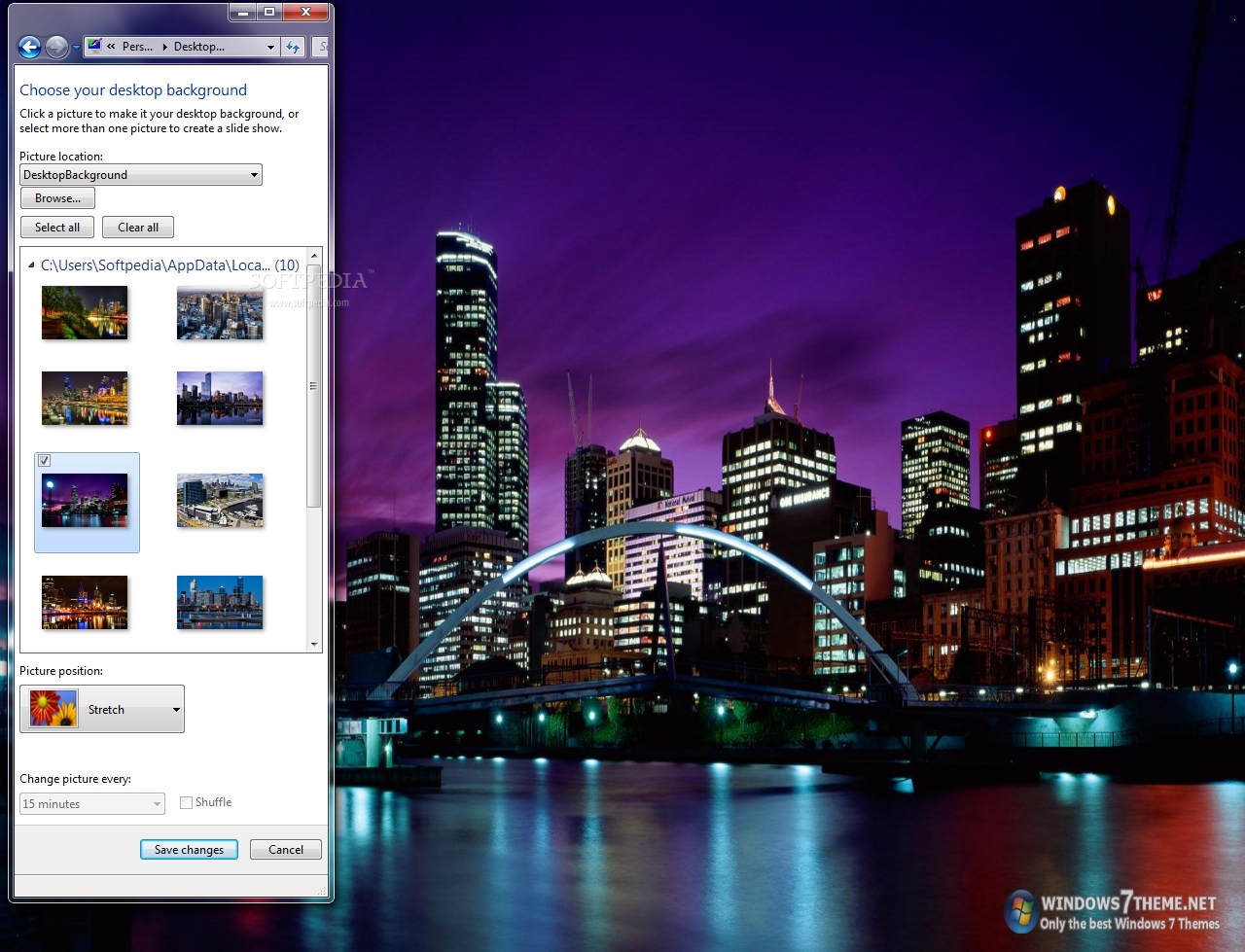
Task: Select the orange night skyline thumbnail
Action: (x=85, y=602)
